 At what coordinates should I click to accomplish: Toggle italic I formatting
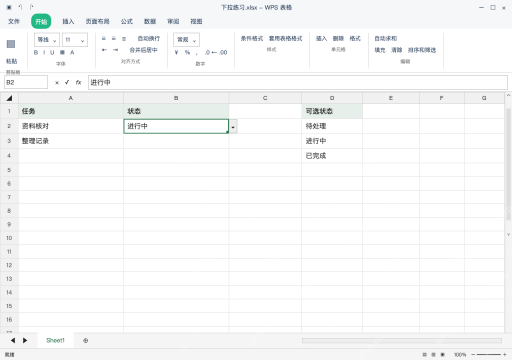[44, 52]
